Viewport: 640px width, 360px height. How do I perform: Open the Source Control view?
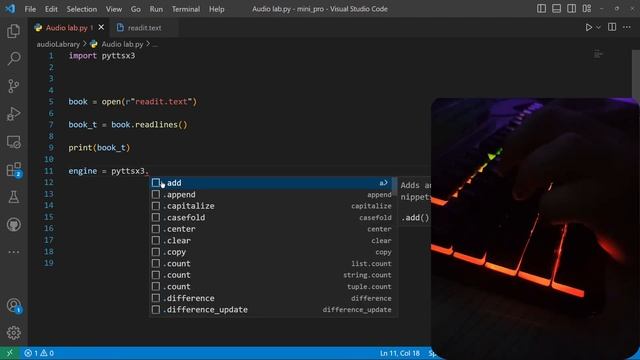(13, 86)
